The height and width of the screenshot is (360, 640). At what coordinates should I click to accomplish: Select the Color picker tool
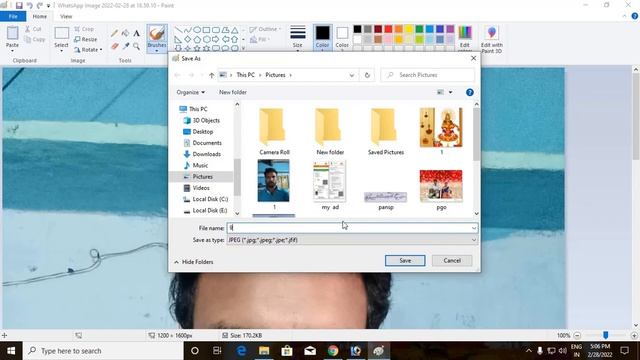126,46
